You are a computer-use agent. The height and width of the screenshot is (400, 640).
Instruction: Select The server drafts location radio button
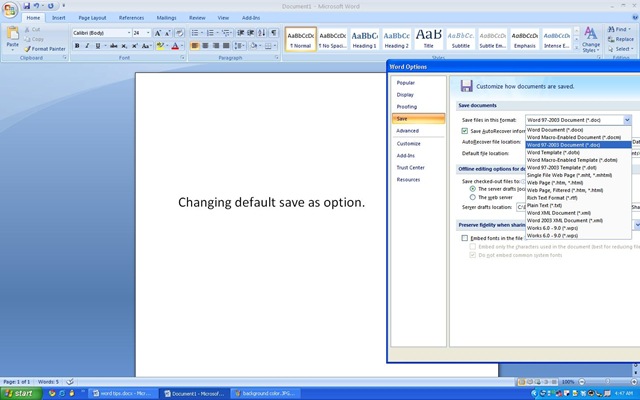(x=473, y=189)
